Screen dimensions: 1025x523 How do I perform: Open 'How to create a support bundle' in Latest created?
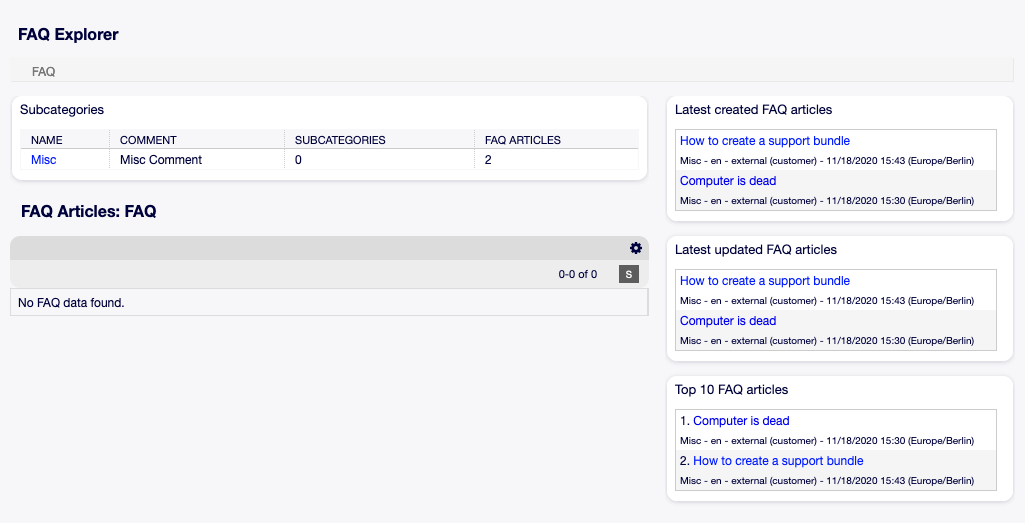(764, 141)
